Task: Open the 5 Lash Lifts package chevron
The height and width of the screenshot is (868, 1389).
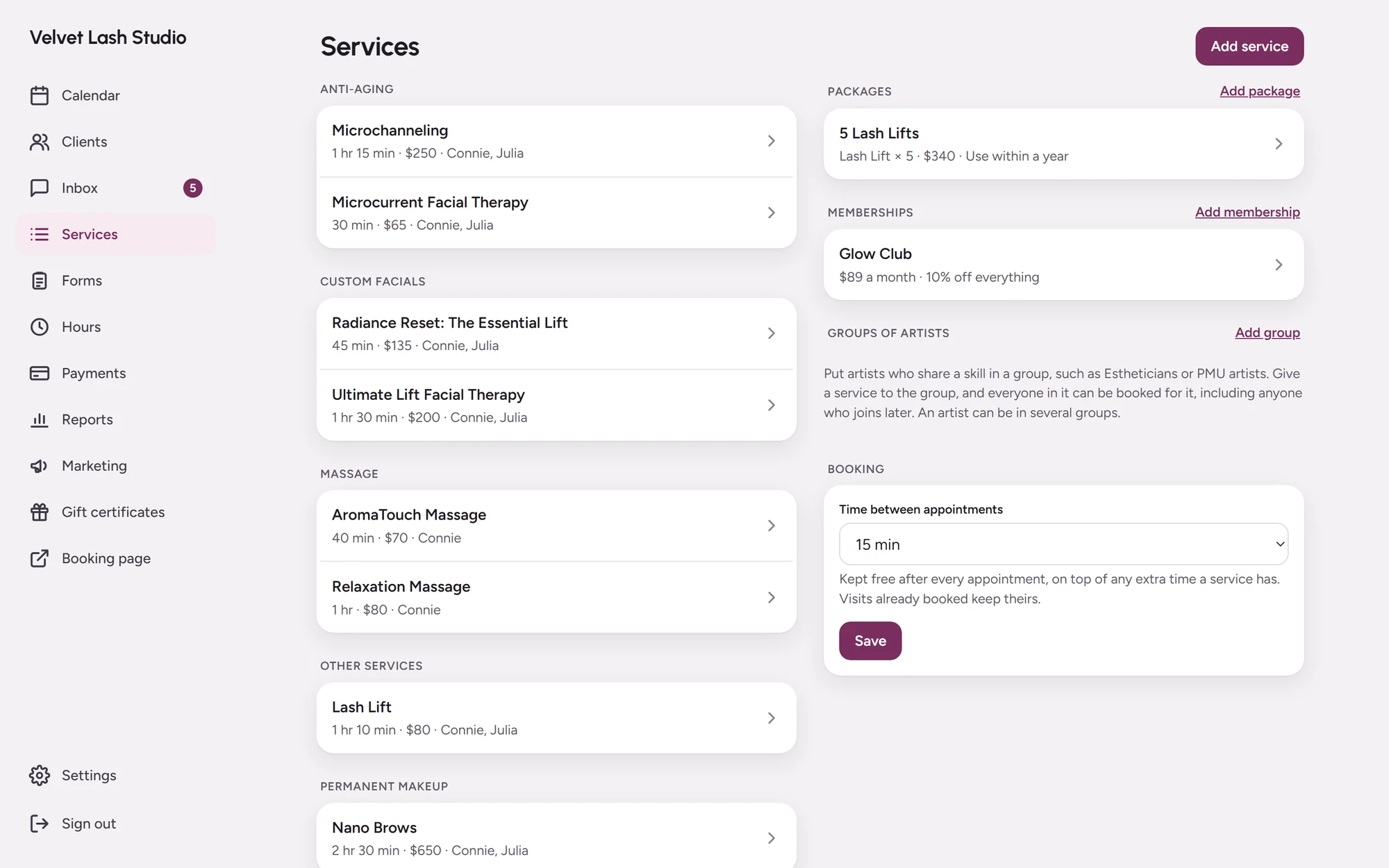Action: tap(1279, 144)
